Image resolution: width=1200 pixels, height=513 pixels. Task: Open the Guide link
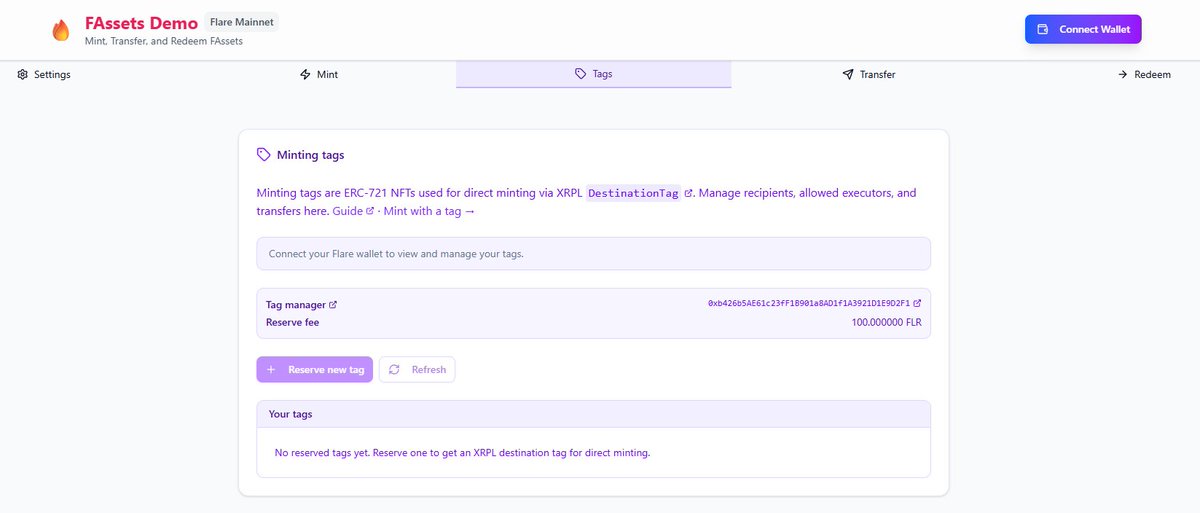click(353, 211)
